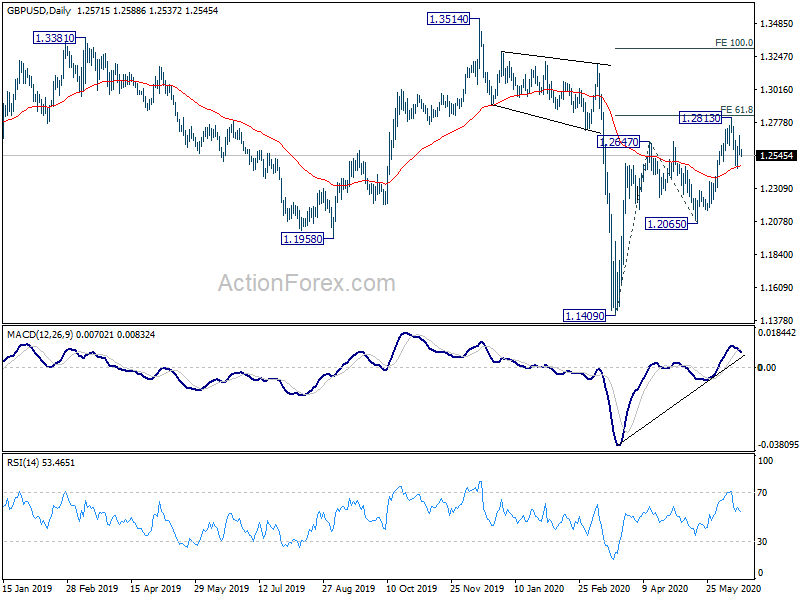Image resolution: width=800 pixels, height=600 pixels.
Task: Click the 27 Aug 2019 date label
Action: 348,589
